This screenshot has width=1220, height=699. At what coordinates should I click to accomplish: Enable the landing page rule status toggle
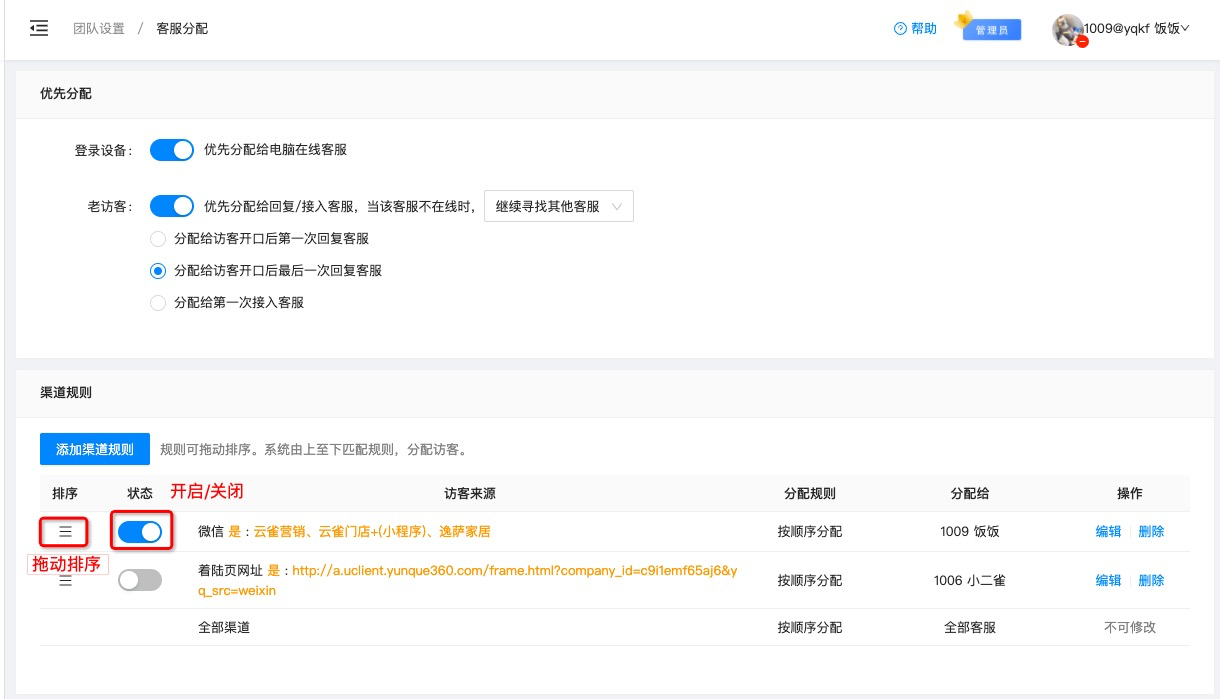pyautogui.click(x=140, y=579)
